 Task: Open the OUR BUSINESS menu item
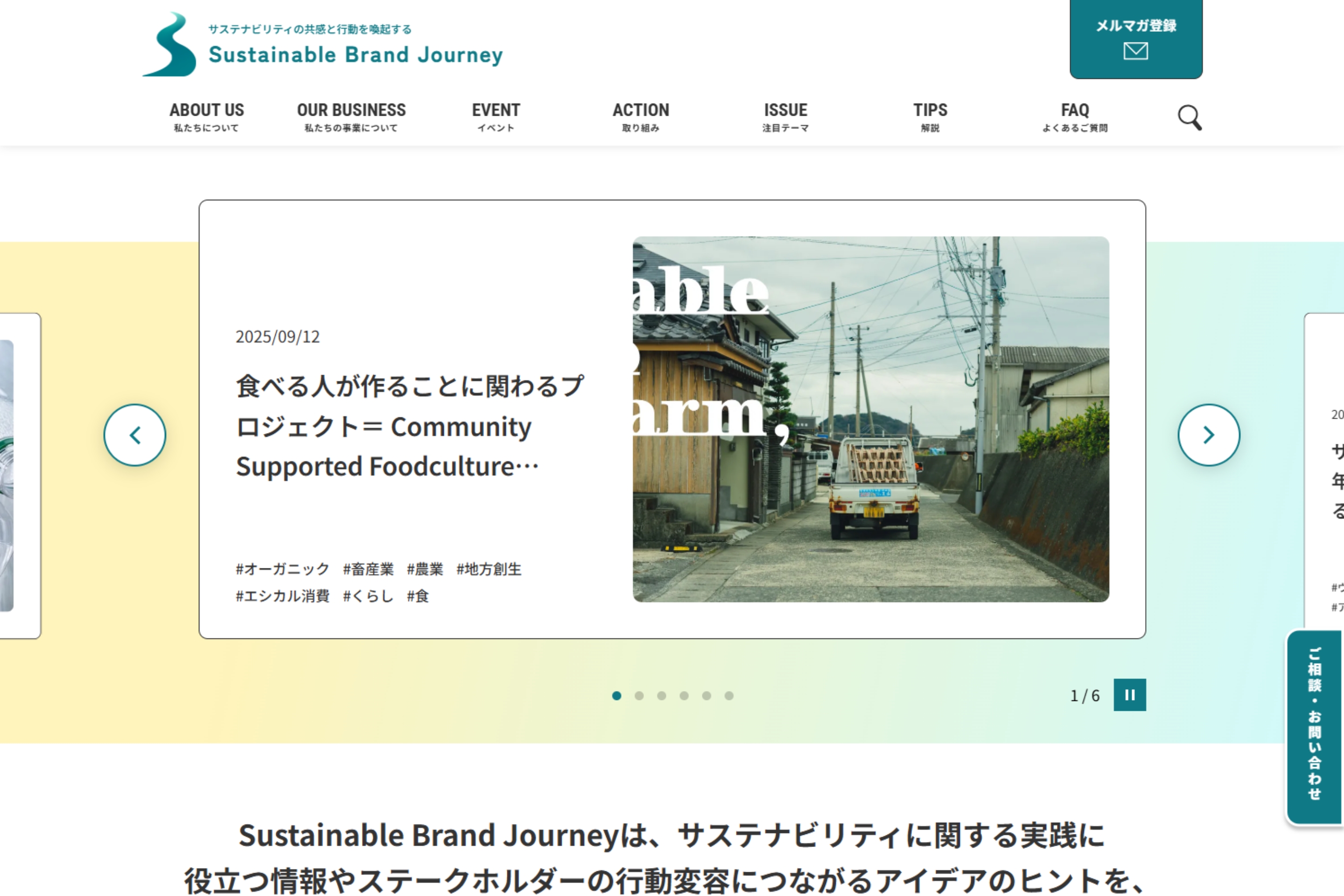point(351,117)
